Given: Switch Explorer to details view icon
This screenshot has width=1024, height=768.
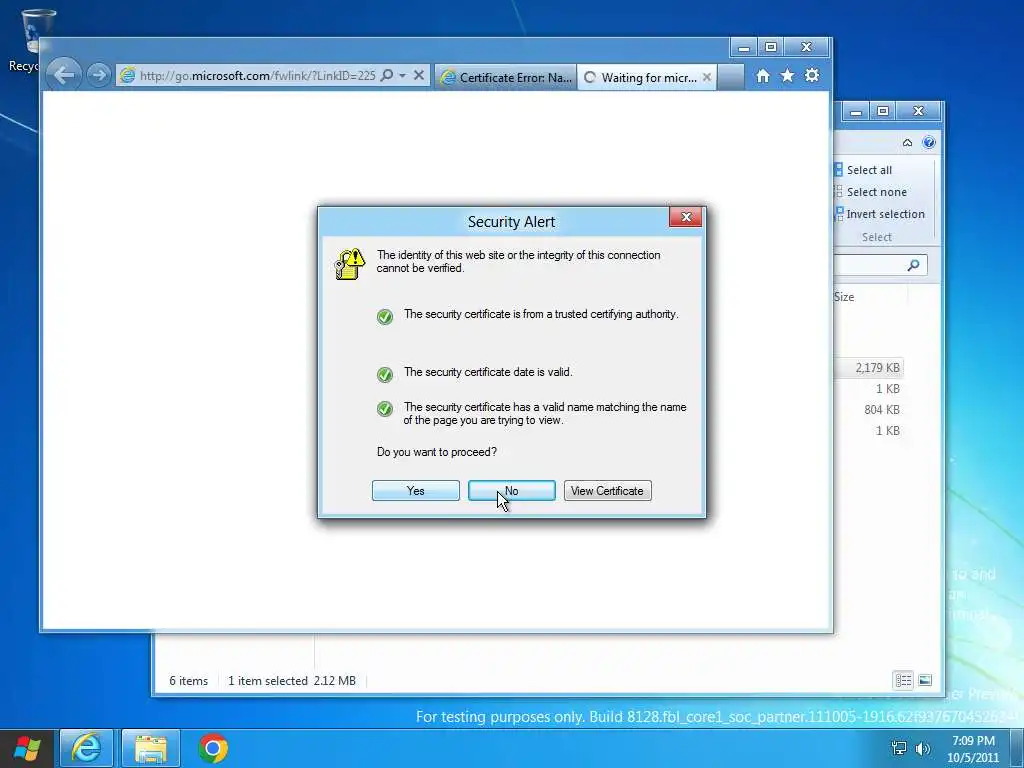Looking at the screenshot, I should 903,680.
